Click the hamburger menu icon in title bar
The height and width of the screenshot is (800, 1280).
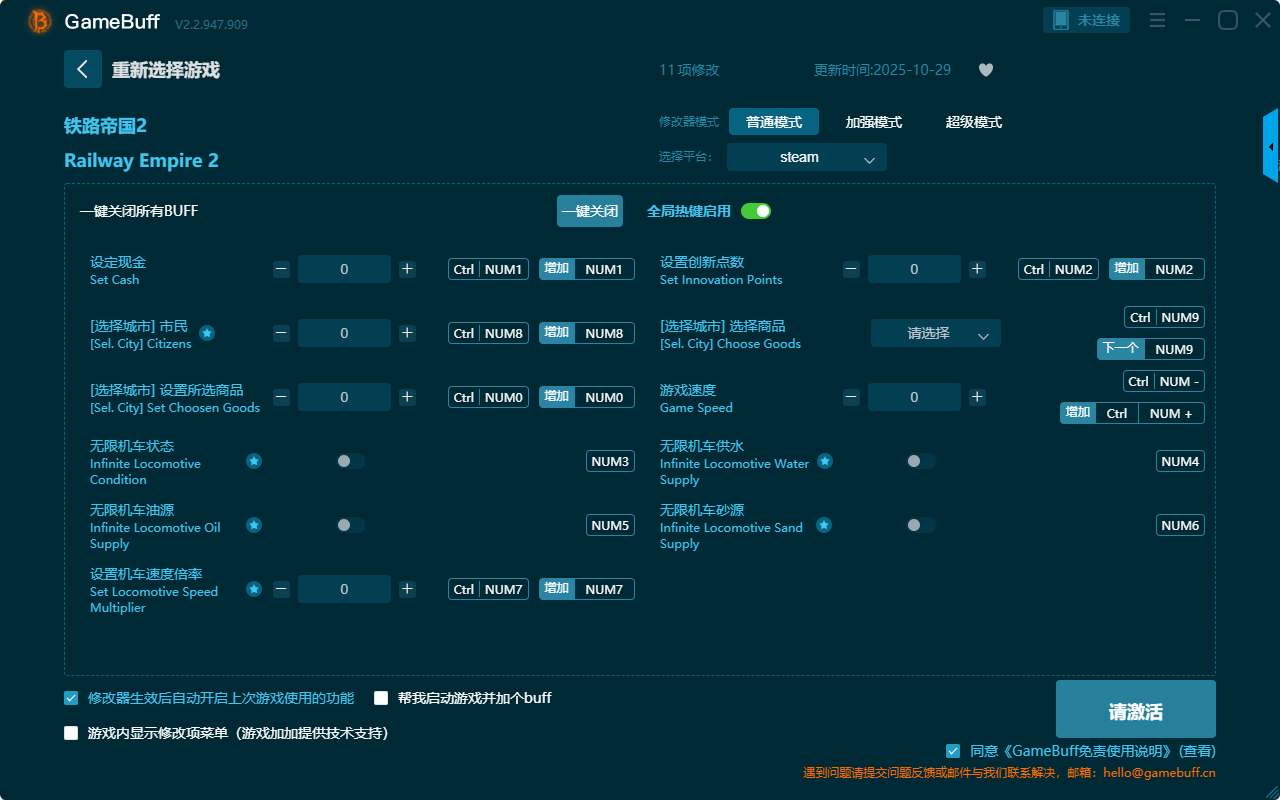(1157, 20)
